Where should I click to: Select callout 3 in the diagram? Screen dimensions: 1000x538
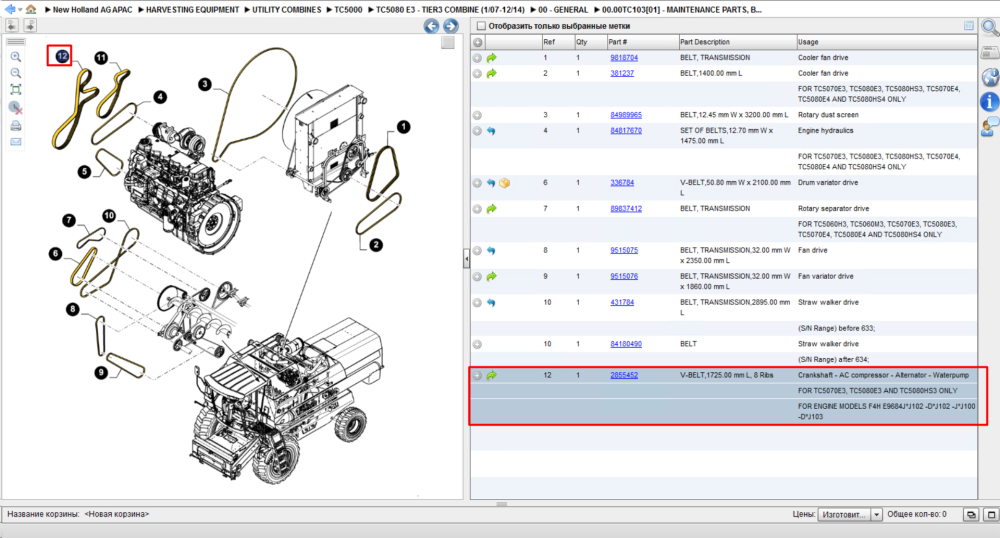tap(205, 84)
